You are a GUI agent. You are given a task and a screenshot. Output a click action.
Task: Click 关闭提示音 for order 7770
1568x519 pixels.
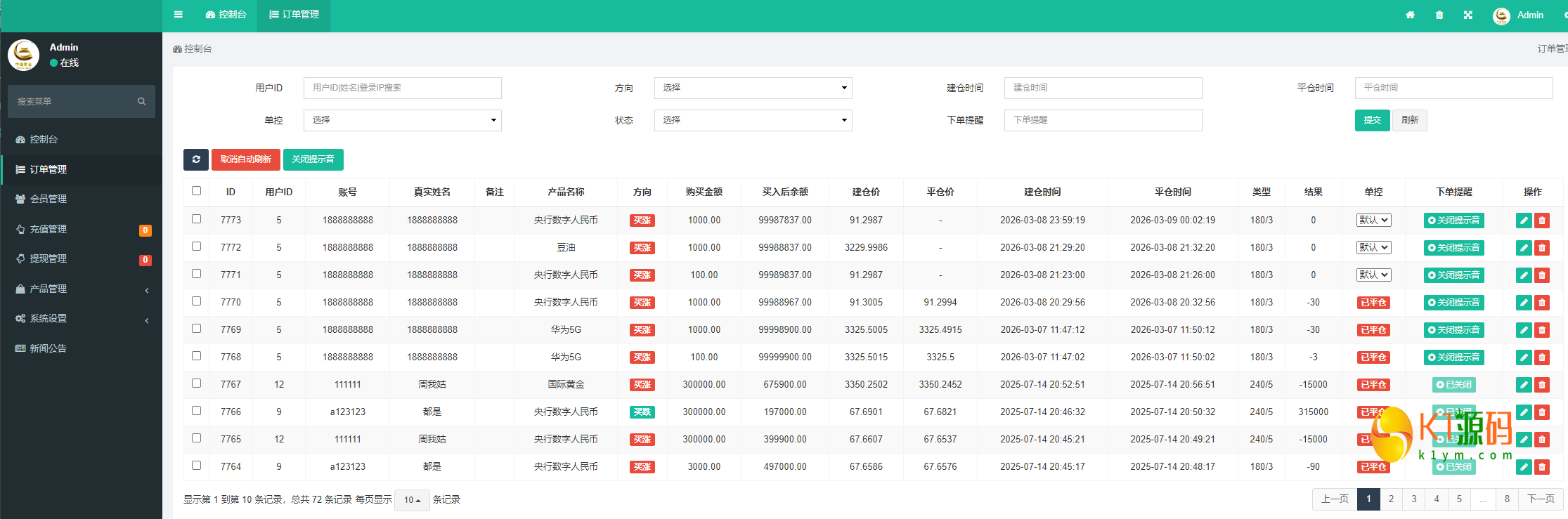[x=1453, y=303]
